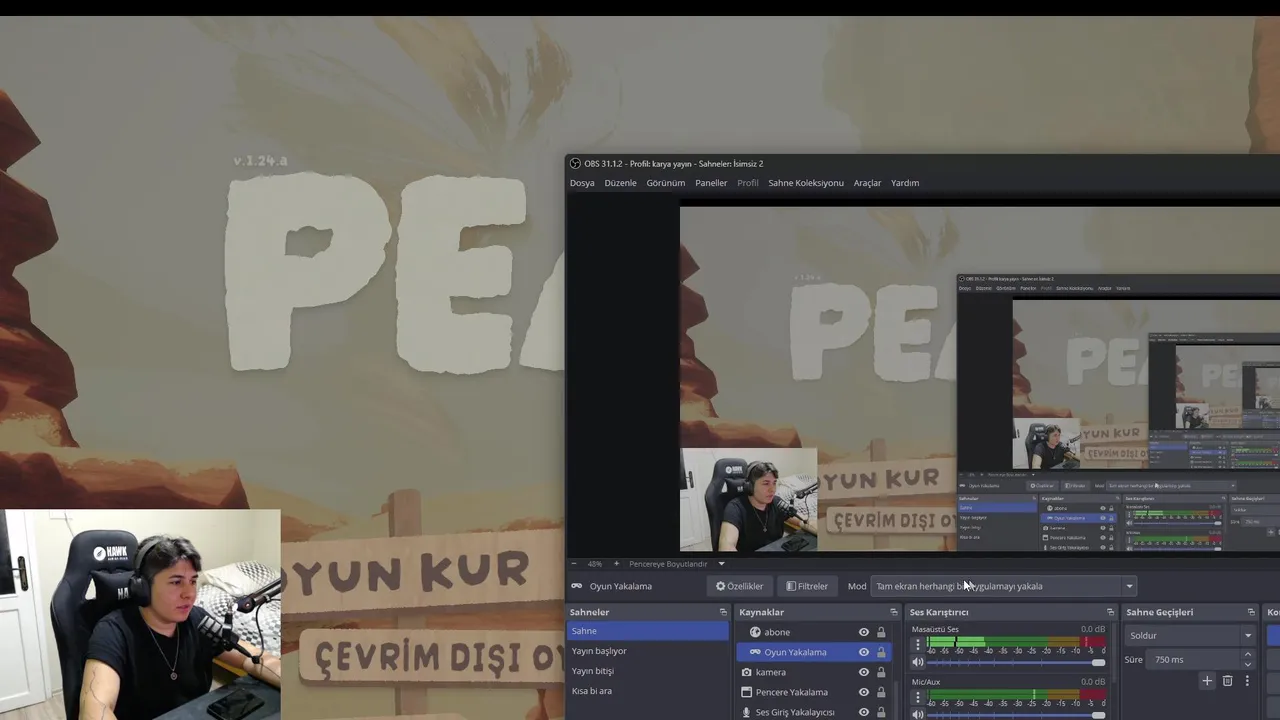Screen dimensions: 1280x720
Task: Pop out the Sahneler panel
Action: tap(723, 612)
